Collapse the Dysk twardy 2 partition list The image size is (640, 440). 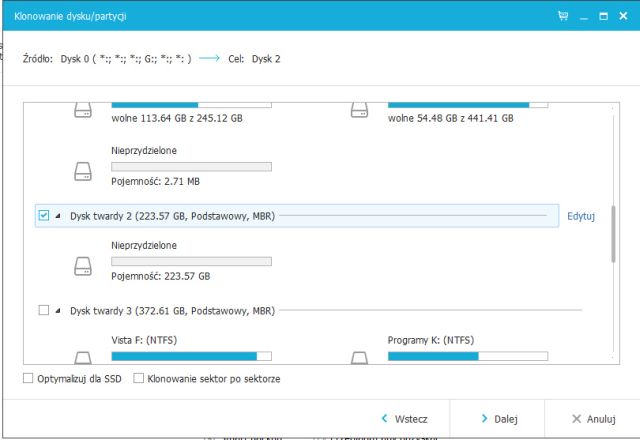click(x=57, y=216)
